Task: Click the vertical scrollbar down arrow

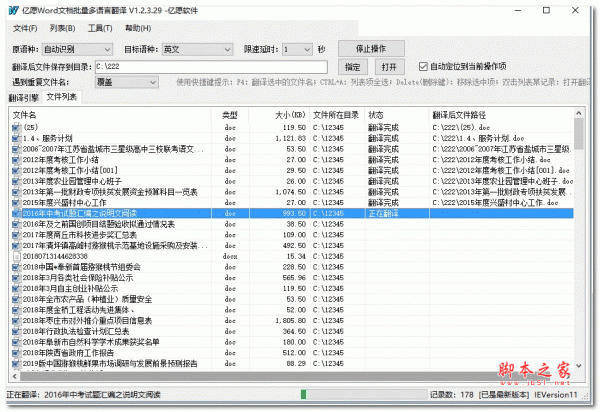Action: 579,366
